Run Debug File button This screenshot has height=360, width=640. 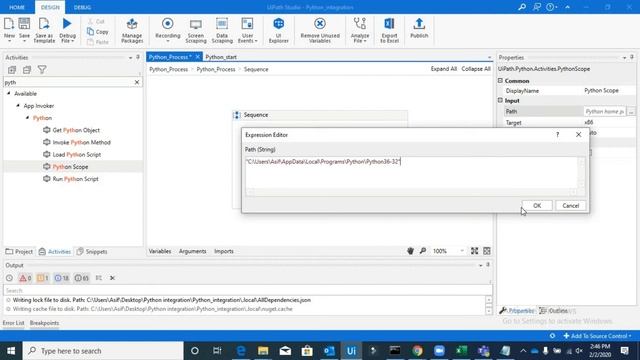(x=67, y=30)
